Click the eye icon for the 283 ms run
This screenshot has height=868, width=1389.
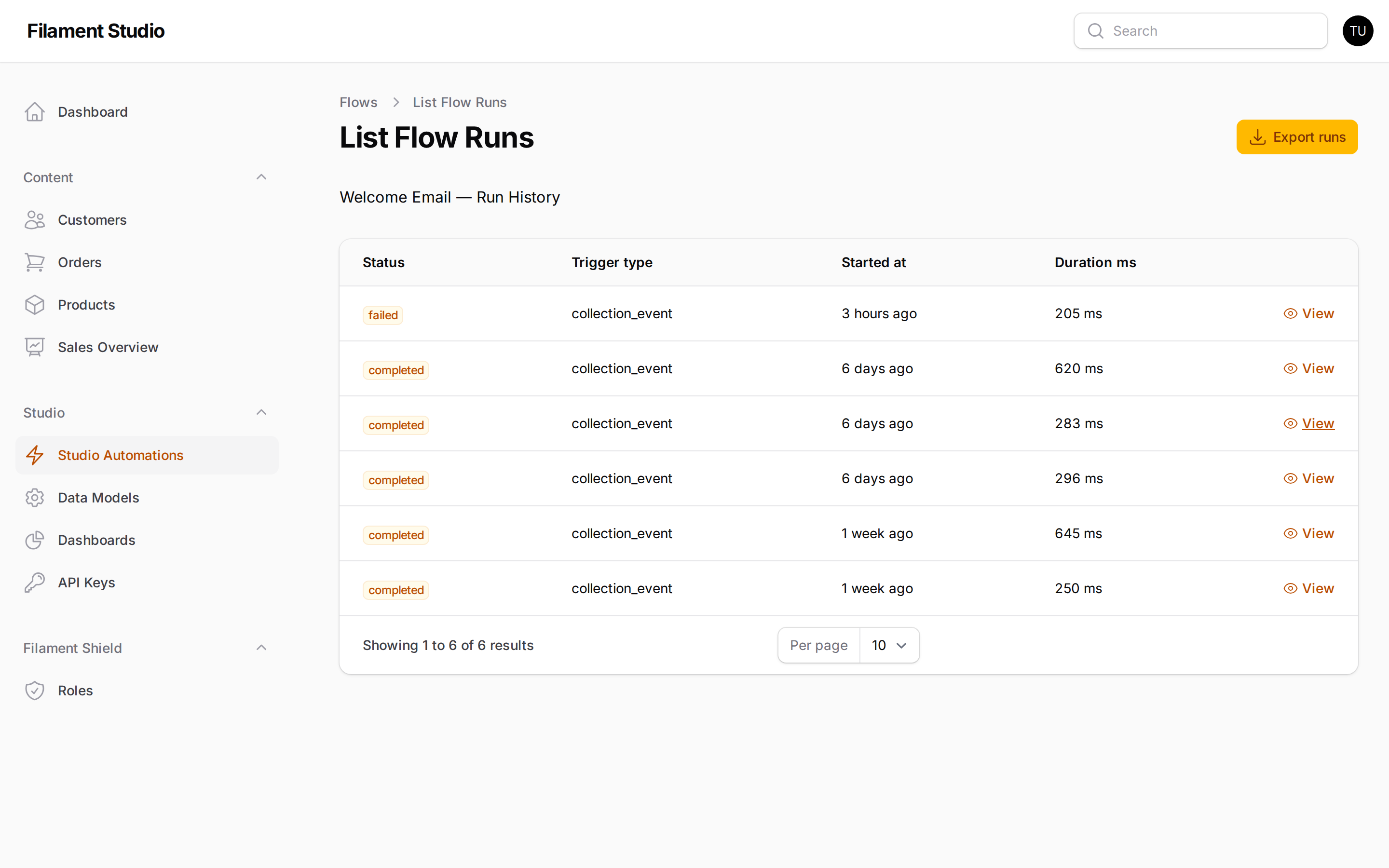(x=1290, y=424)
